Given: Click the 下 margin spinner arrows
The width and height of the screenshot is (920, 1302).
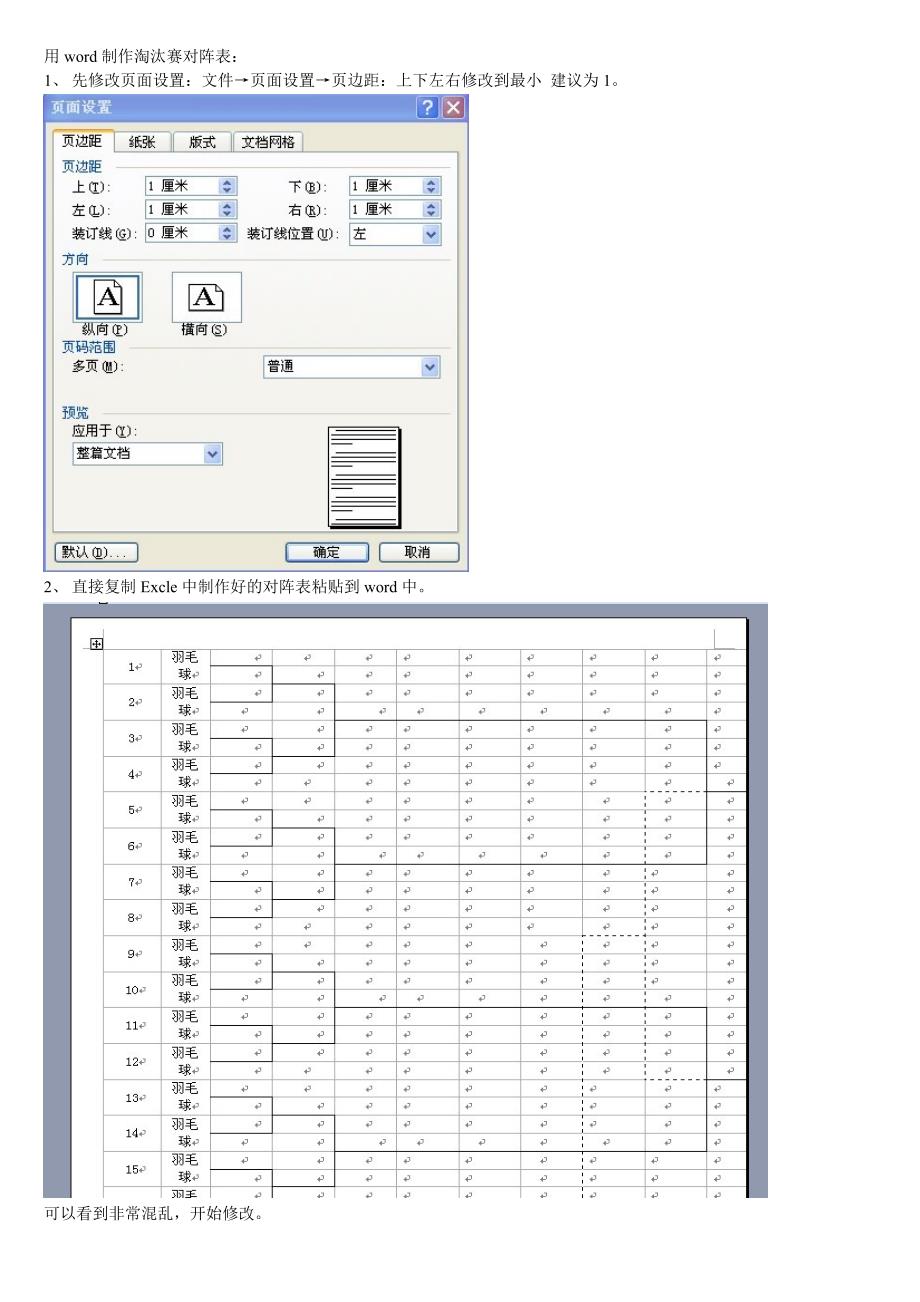Looking at the screenshot, I should 431,186.
